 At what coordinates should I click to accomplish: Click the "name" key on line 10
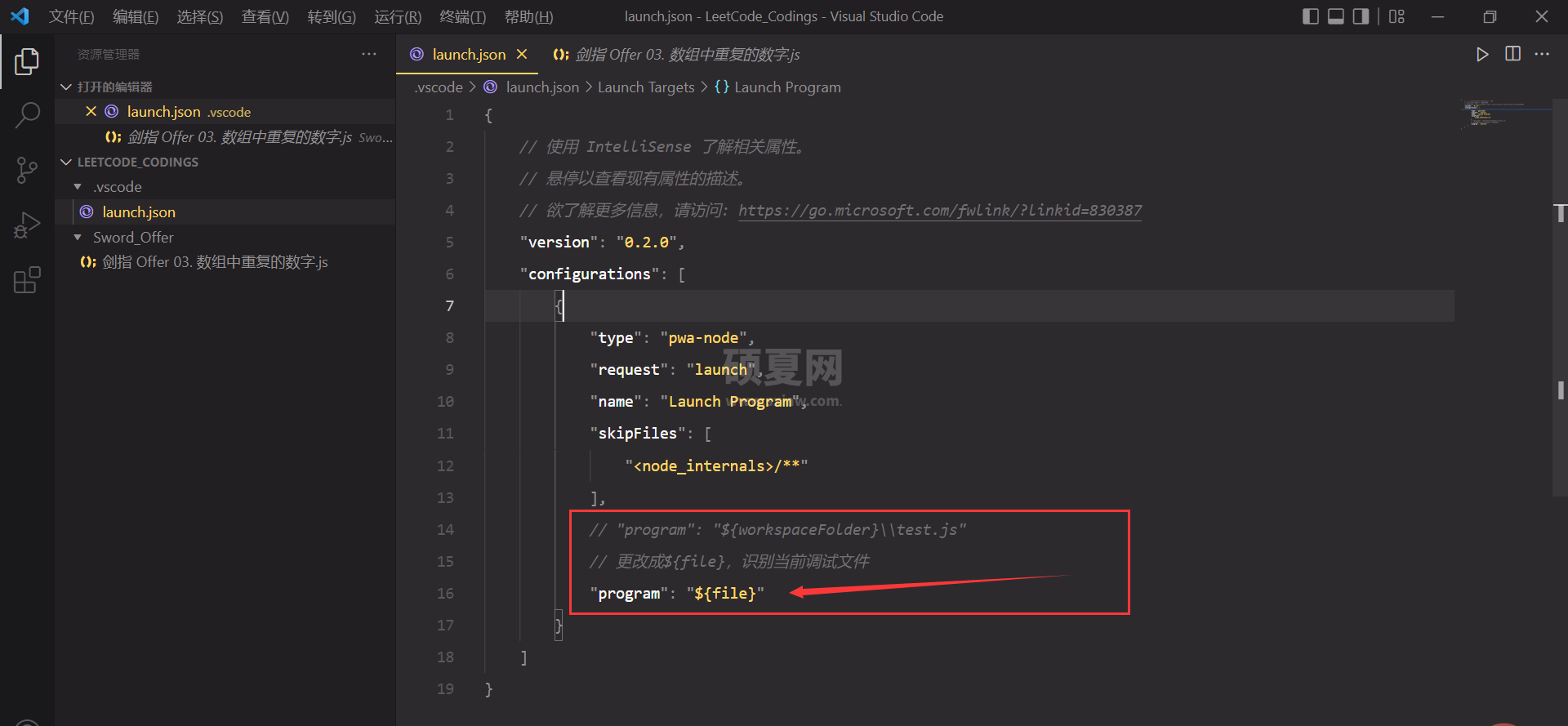616,402
